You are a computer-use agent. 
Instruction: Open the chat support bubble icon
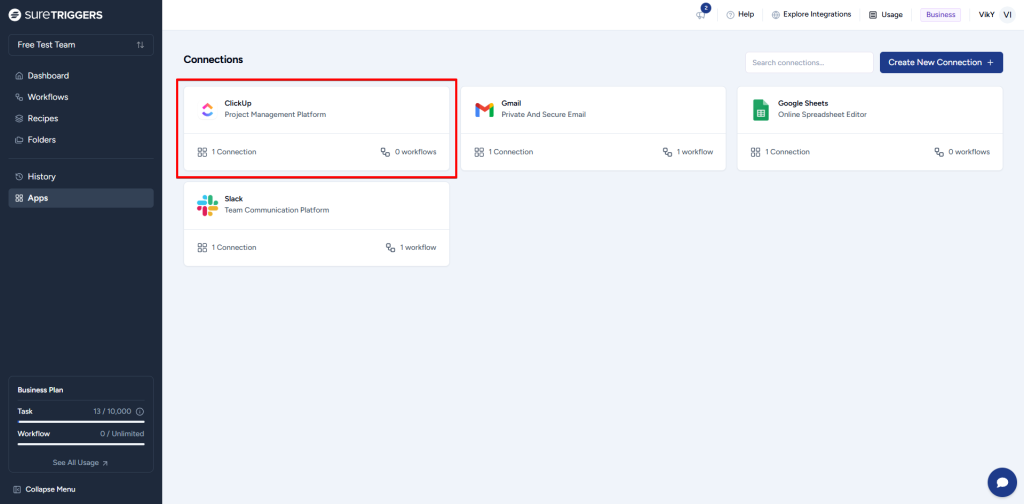1001,482
